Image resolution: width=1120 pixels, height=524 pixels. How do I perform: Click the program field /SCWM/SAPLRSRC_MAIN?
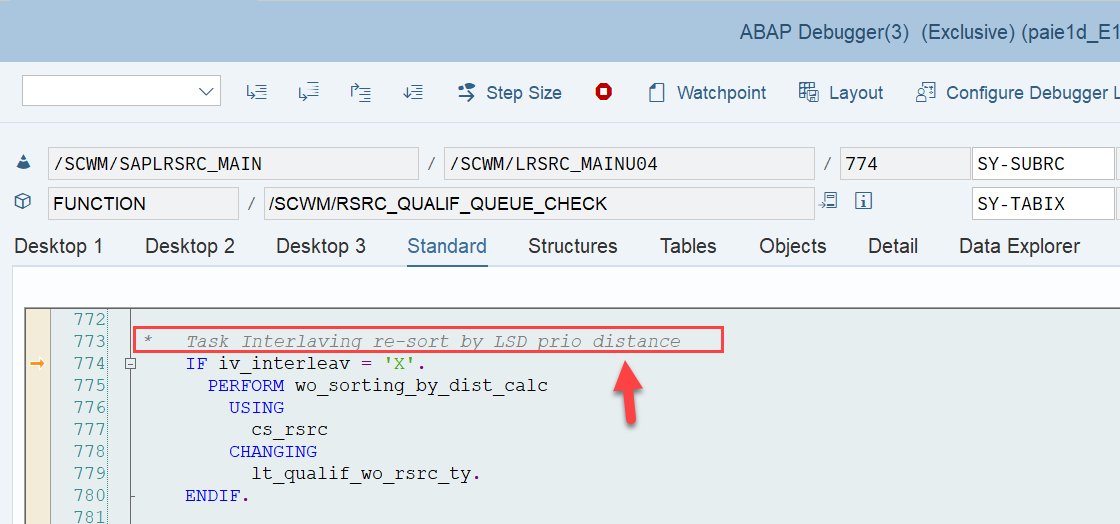coord(234,163)
